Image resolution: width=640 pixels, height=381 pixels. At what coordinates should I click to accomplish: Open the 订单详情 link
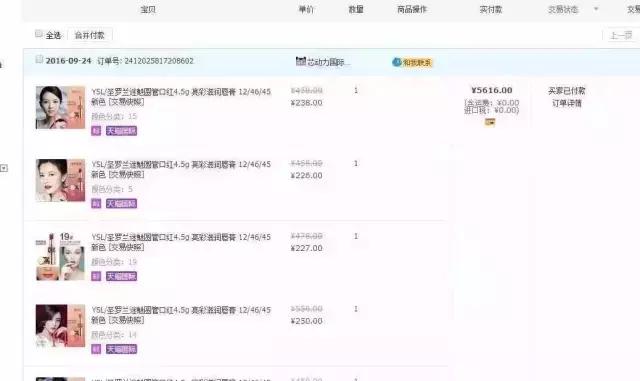point(567,103)
